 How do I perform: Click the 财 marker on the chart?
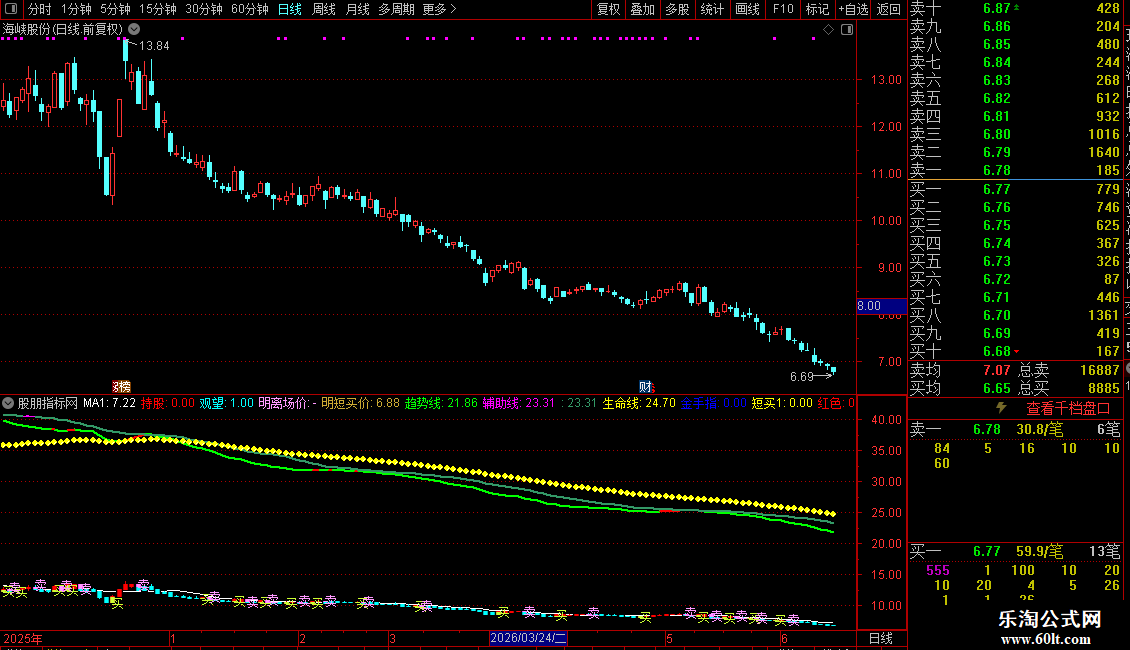[645, 387]
